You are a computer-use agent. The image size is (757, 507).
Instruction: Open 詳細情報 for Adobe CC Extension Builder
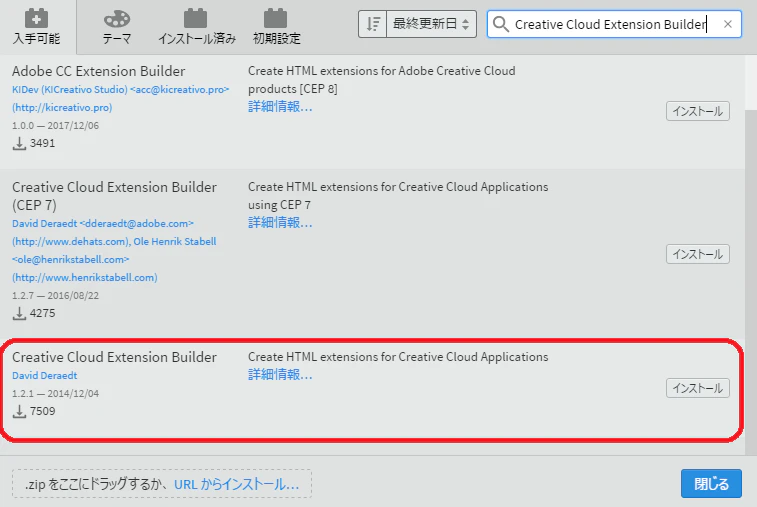pyautogui.click(x=280, y=107)
